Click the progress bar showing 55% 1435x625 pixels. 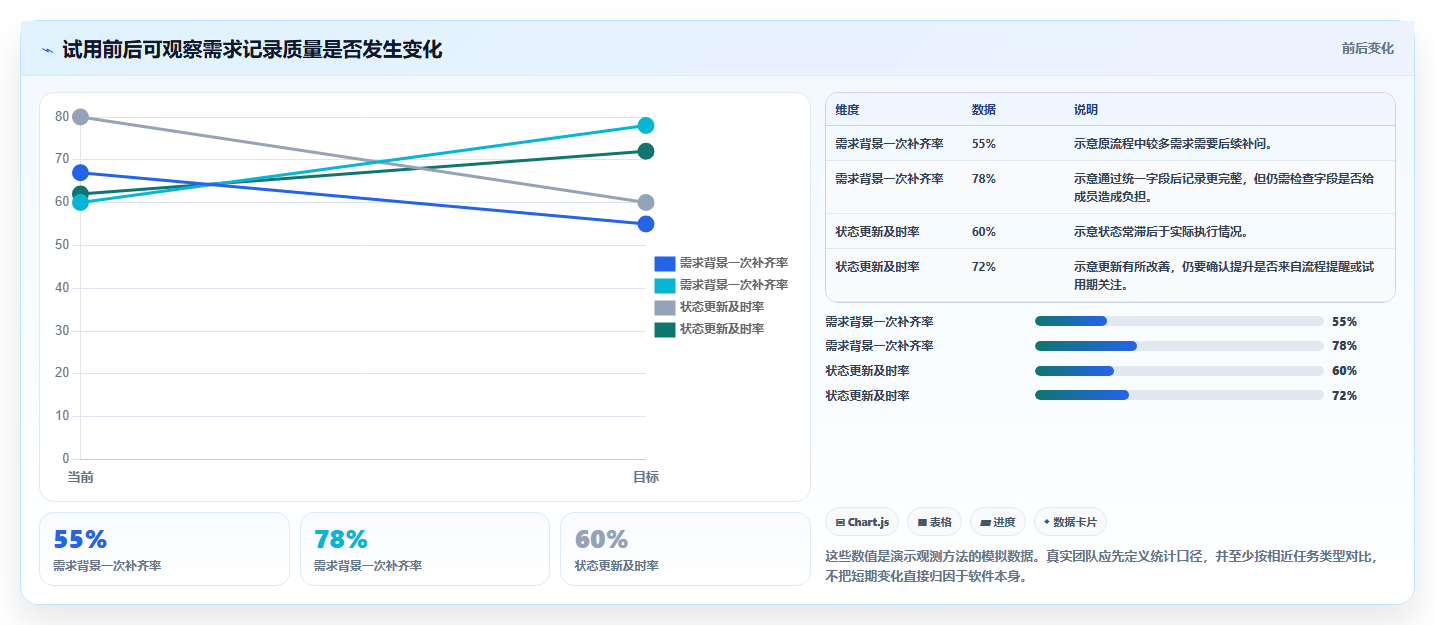coord(1179,321)
